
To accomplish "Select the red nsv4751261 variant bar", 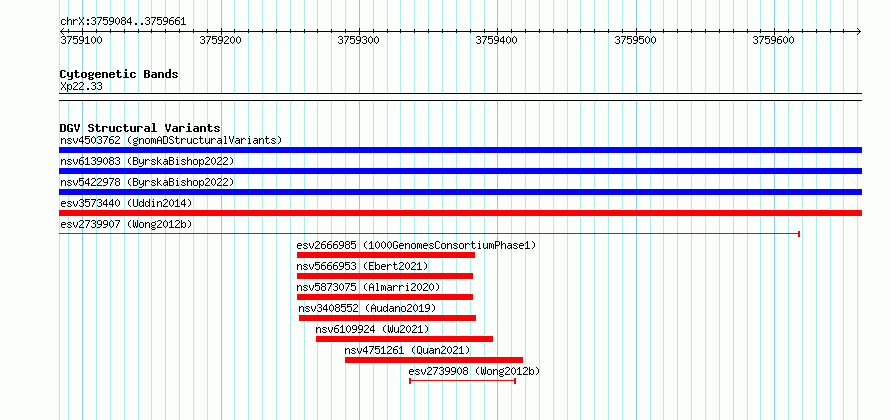I will pyautogui.click(x=434, y=360).
